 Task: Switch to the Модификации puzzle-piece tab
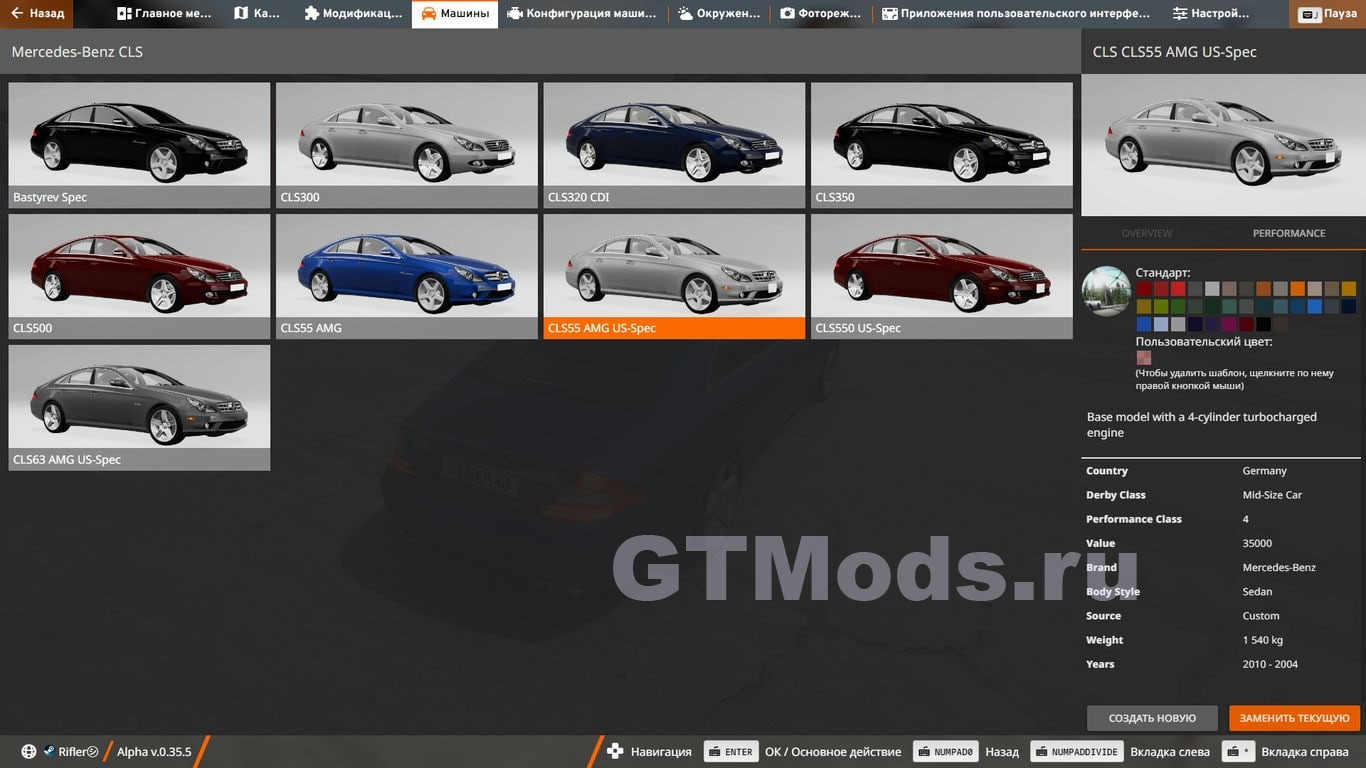pyautogui.click(x=353, y=14)
